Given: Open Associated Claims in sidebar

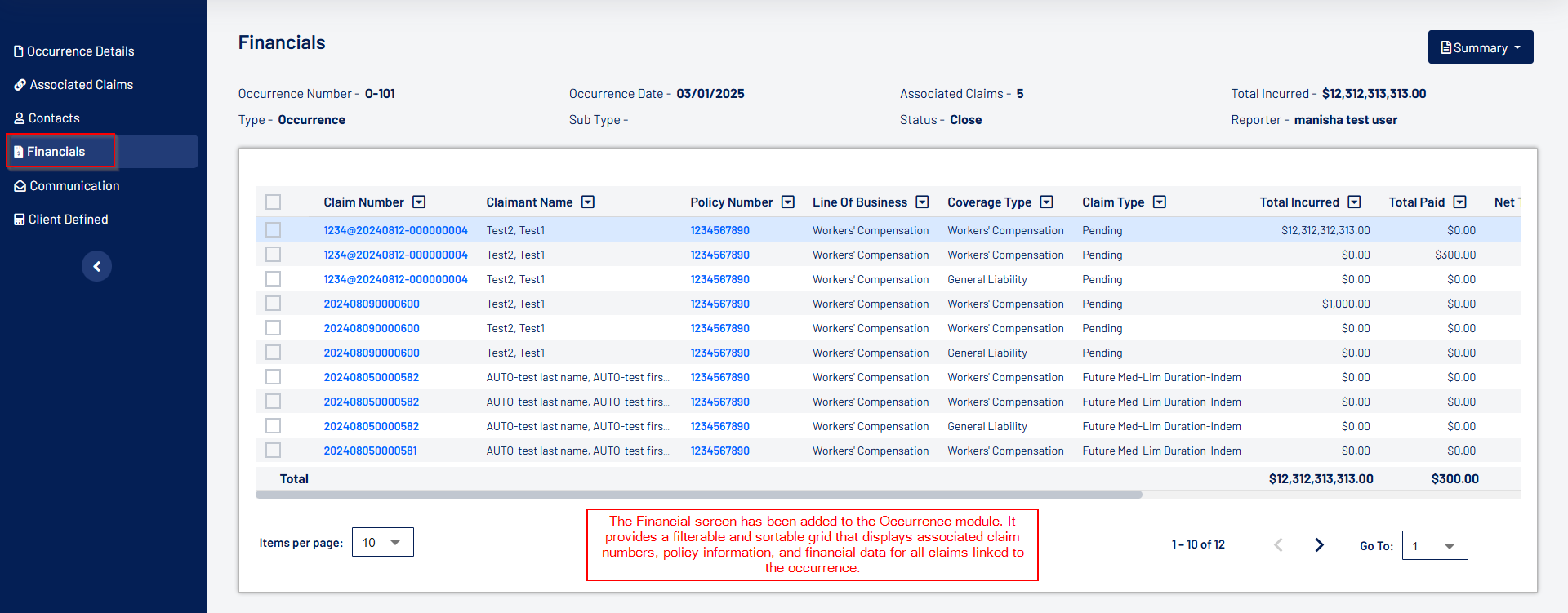Looking at the screenshot, I should click(81, 85).
